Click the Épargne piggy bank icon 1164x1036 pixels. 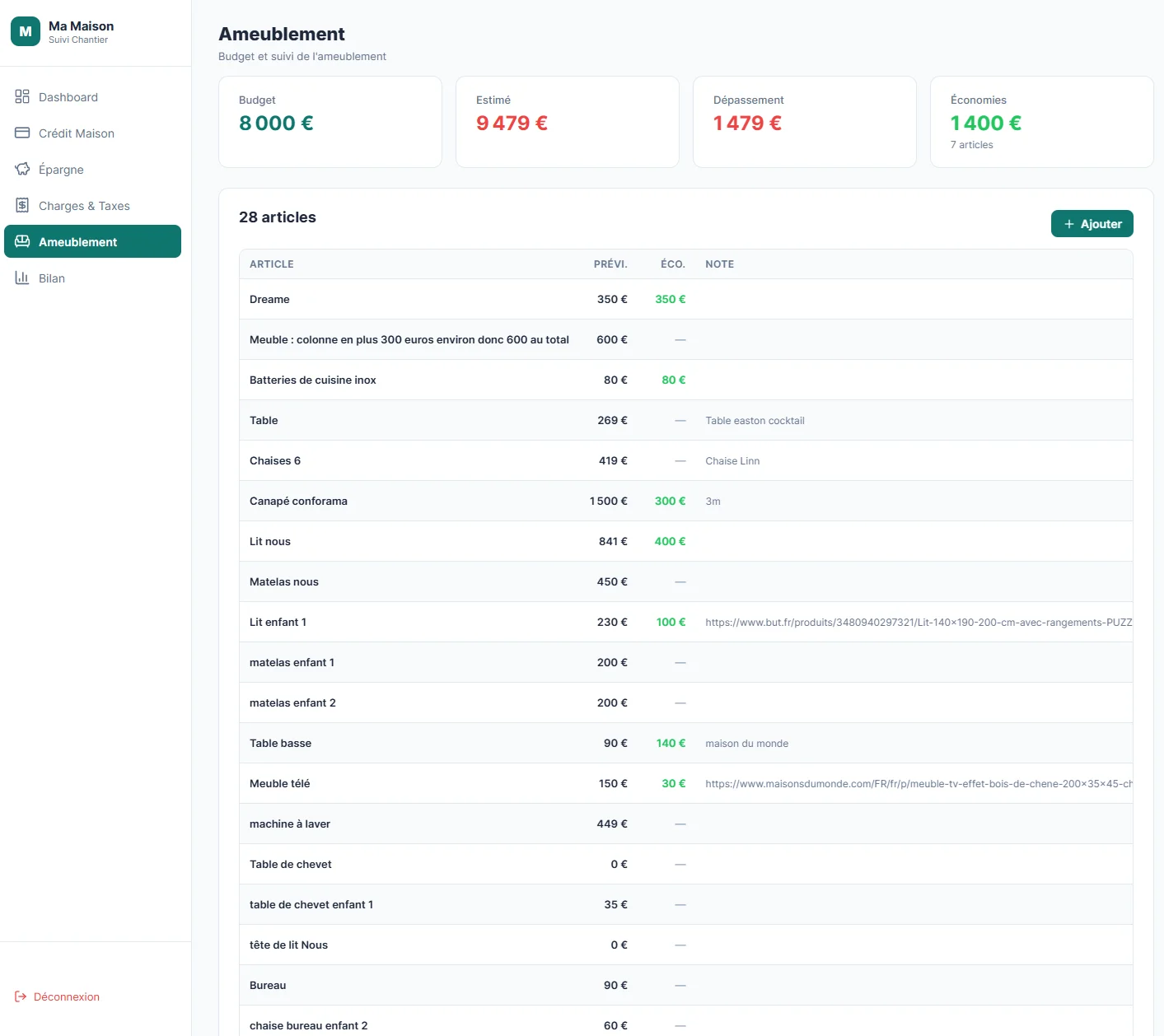click(22, 169)
